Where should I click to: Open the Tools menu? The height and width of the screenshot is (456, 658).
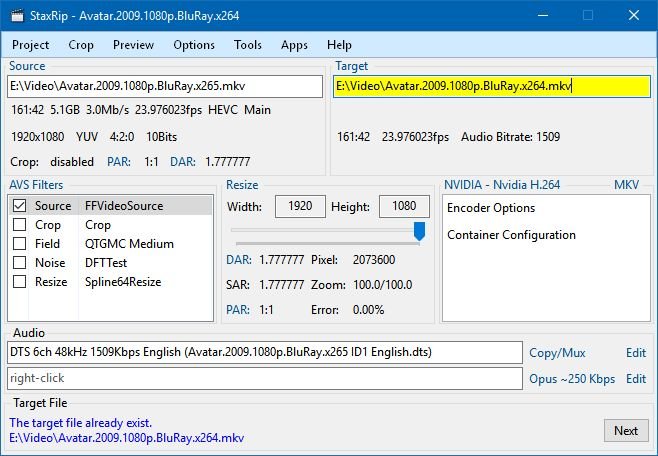(248, 45)
